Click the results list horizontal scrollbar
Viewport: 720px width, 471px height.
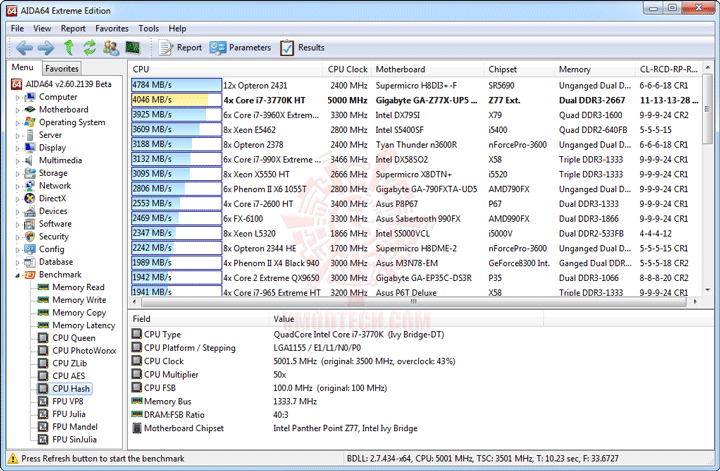click(415, 302)
